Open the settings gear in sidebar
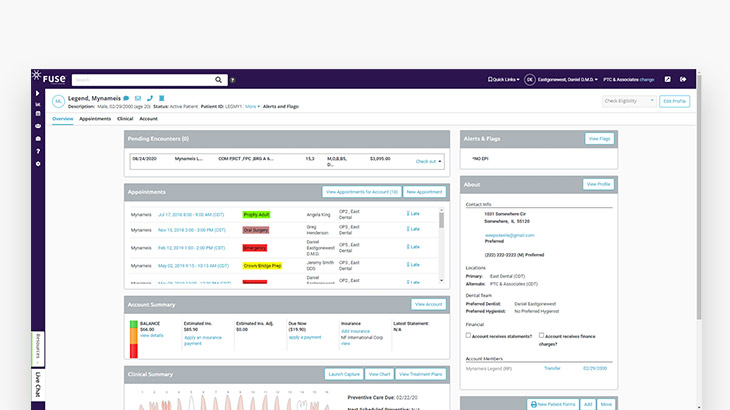 pyautogui.click(x=38, y=164)
